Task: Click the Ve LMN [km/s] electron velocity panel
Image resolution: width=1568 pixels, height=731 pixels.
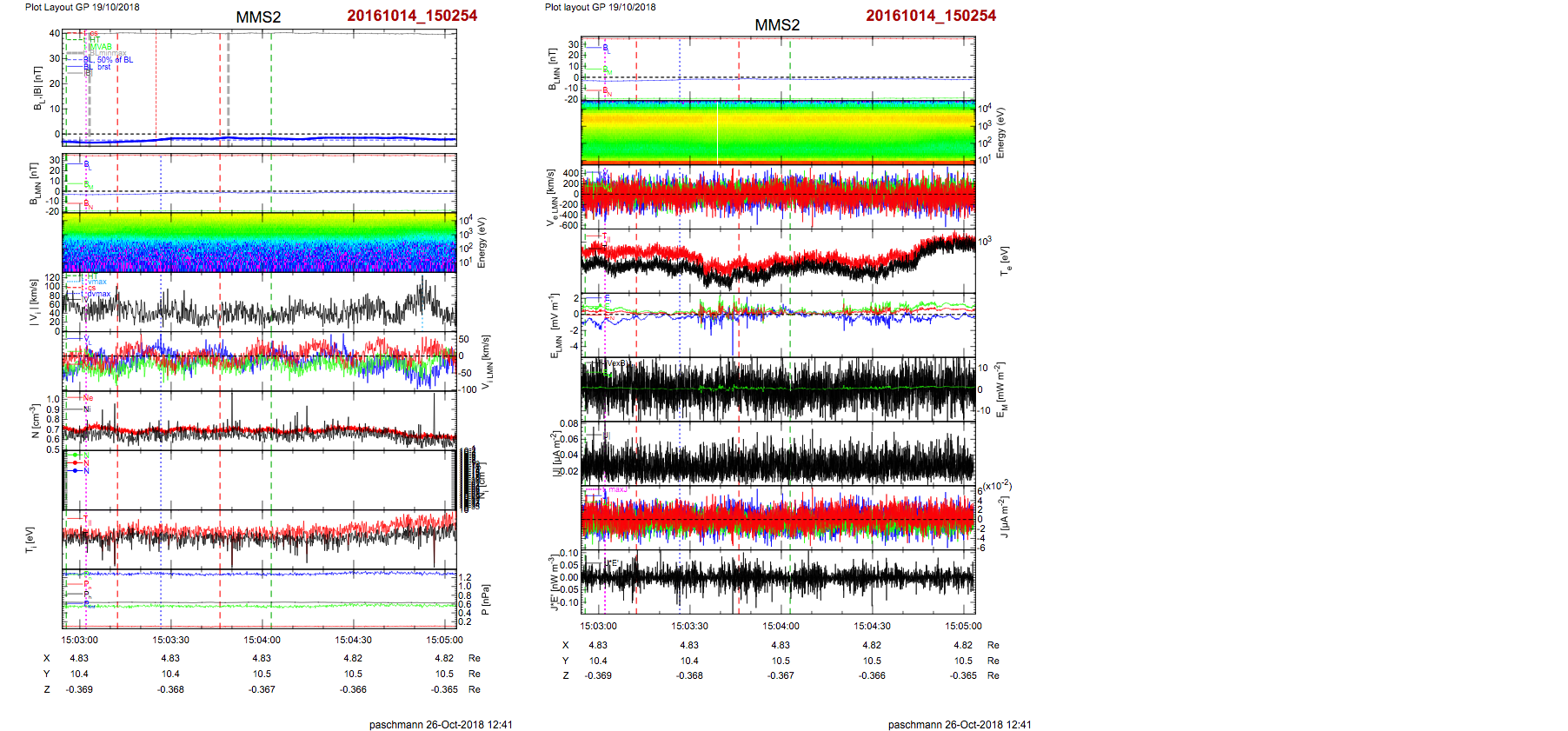Action: 778,197
